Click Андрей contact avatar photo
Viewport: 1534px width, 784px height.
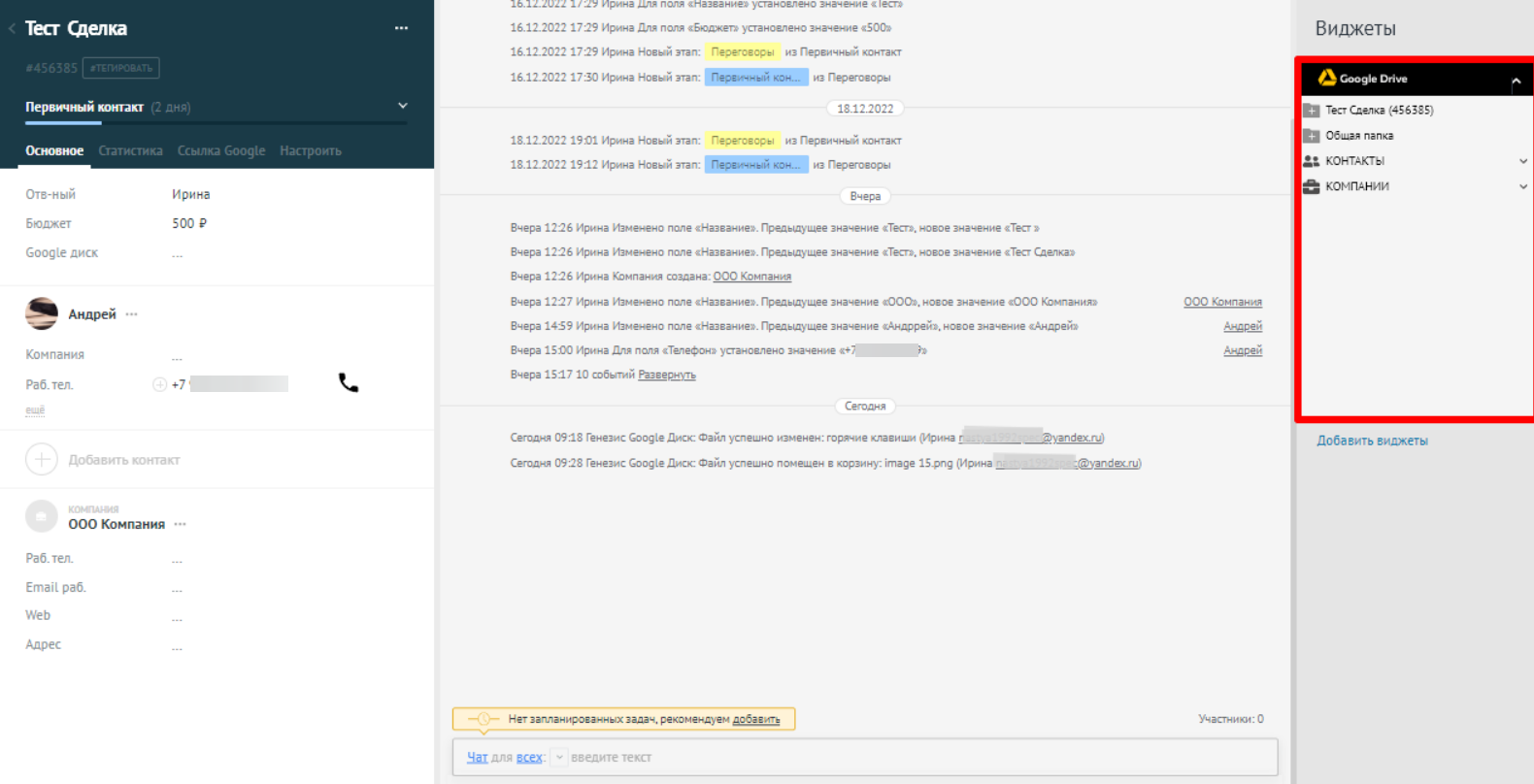41,313
